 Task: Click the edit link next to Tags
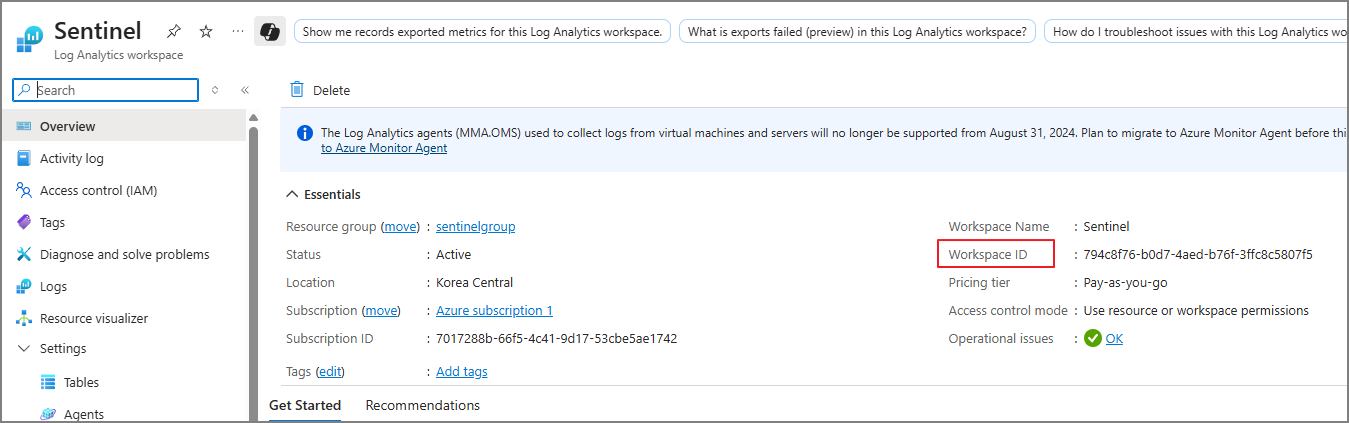[x=330, y=371]
